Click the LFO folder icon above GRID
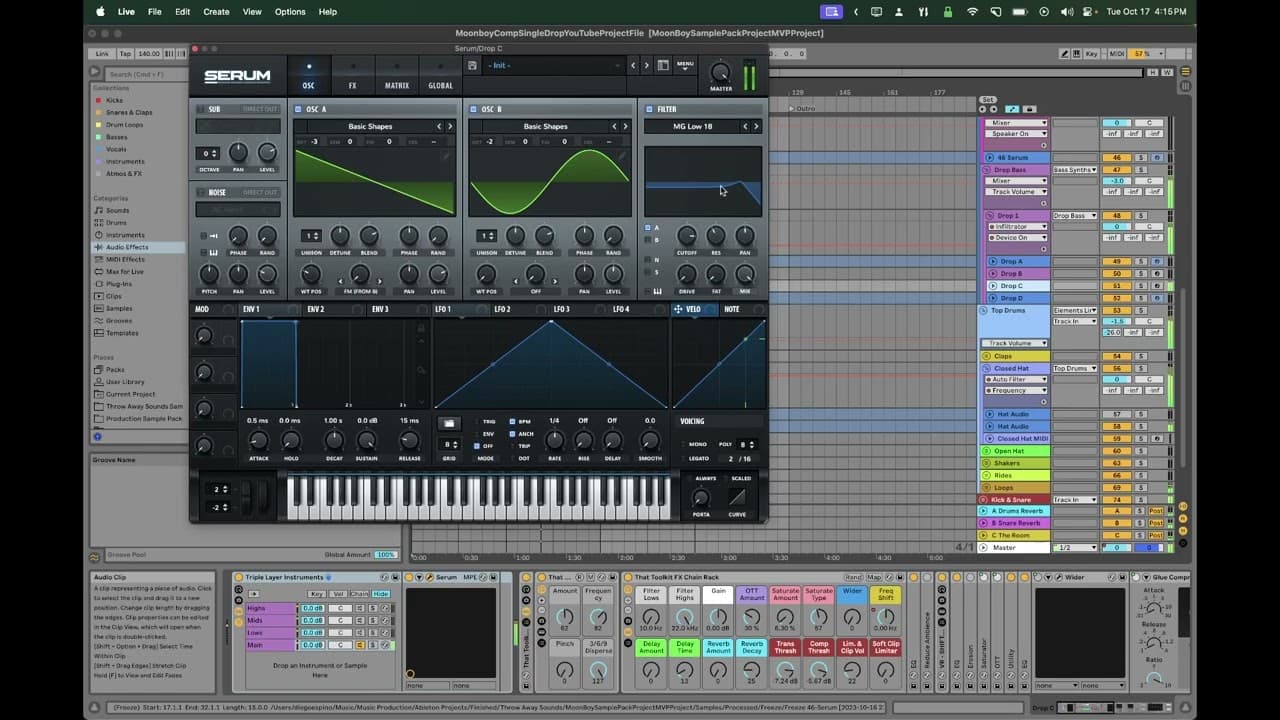Viewport: 1280px width, 720px height. (x=449, y=423)
